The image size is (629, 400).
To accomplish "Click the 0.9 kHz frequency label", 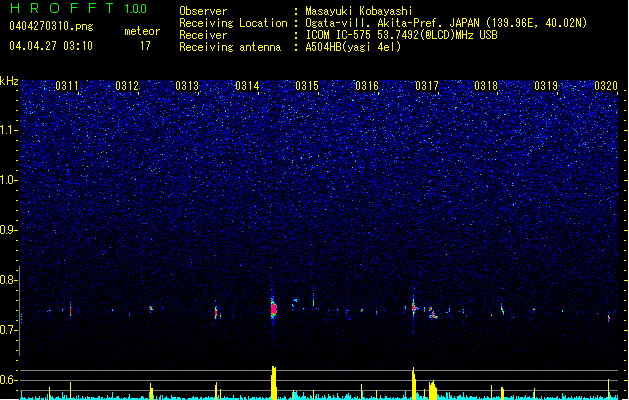I will [9, 230].
